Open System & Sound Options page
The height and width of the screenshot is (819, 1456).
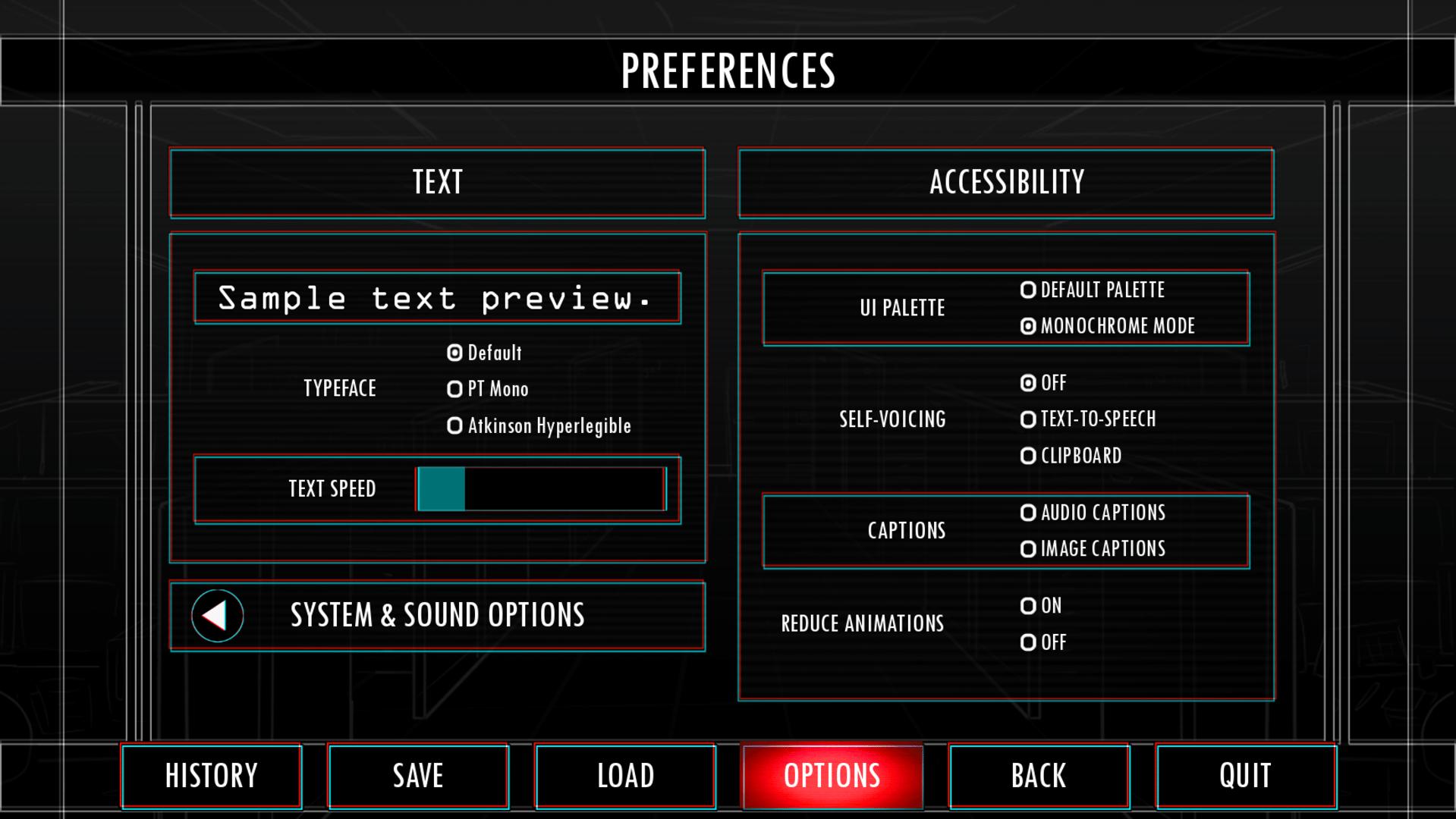coord(437,616)
